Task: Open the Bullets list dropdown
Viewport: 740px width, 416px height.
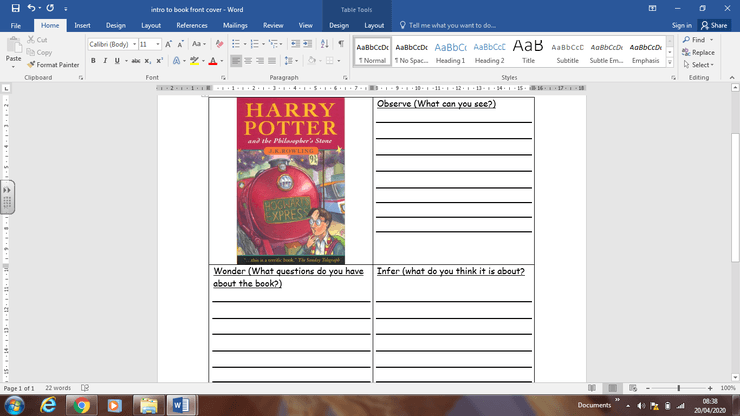Action: (x=245, y=44)
